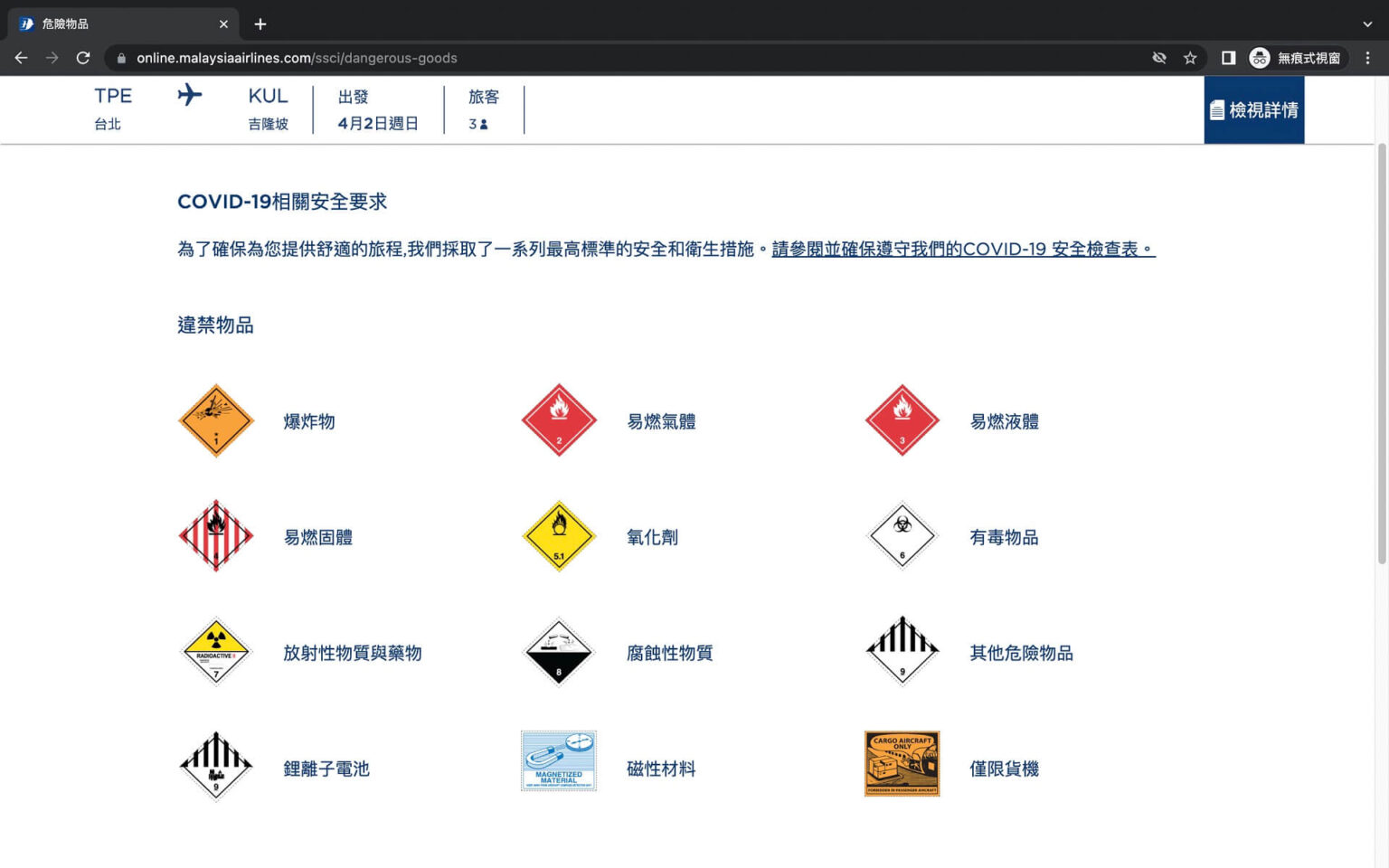Click the 有毒物品 label
Screen dimensions: 1389x868
click(x=1004, y=537)
